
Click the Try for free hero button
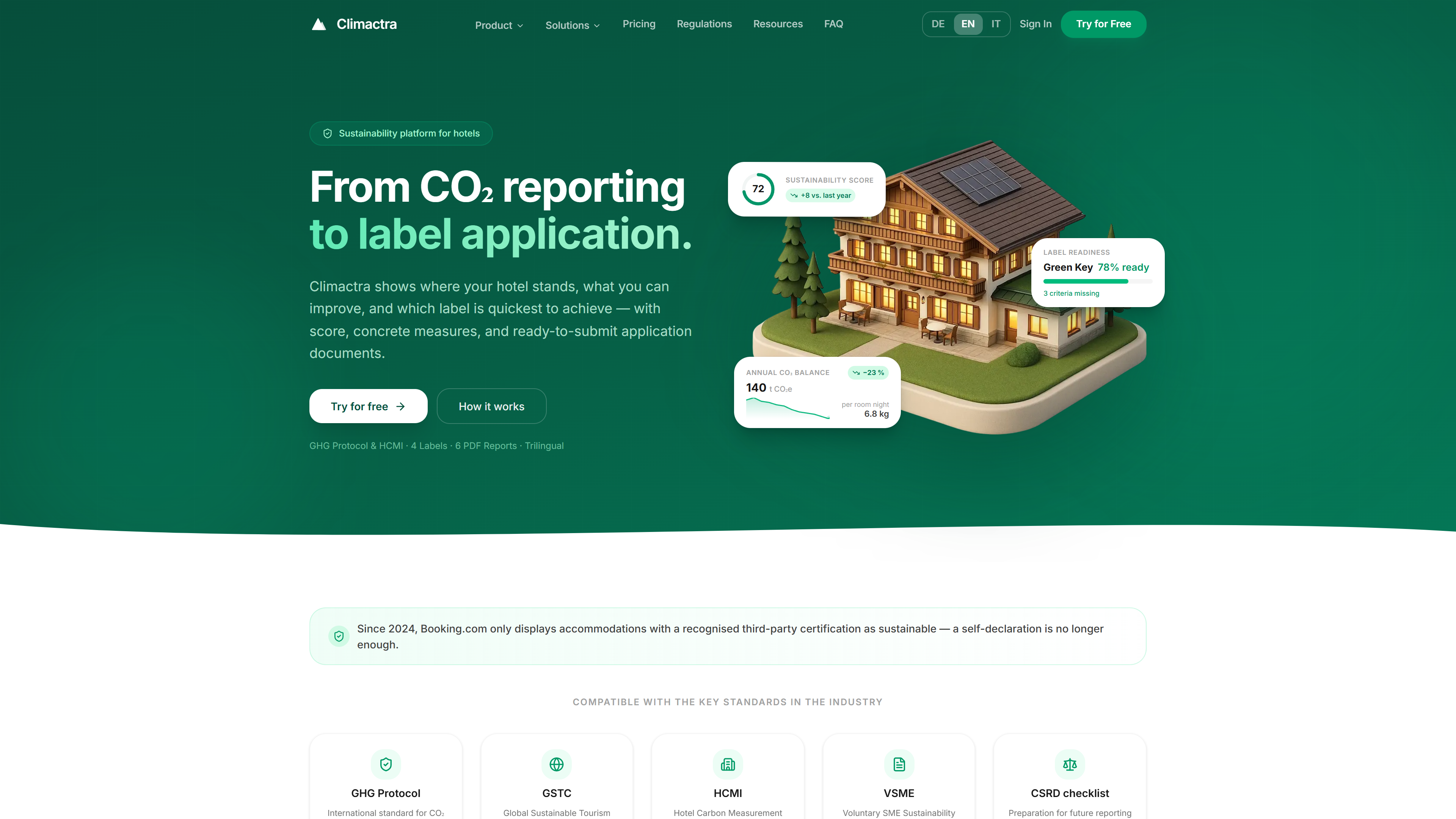tap(369, 406)
